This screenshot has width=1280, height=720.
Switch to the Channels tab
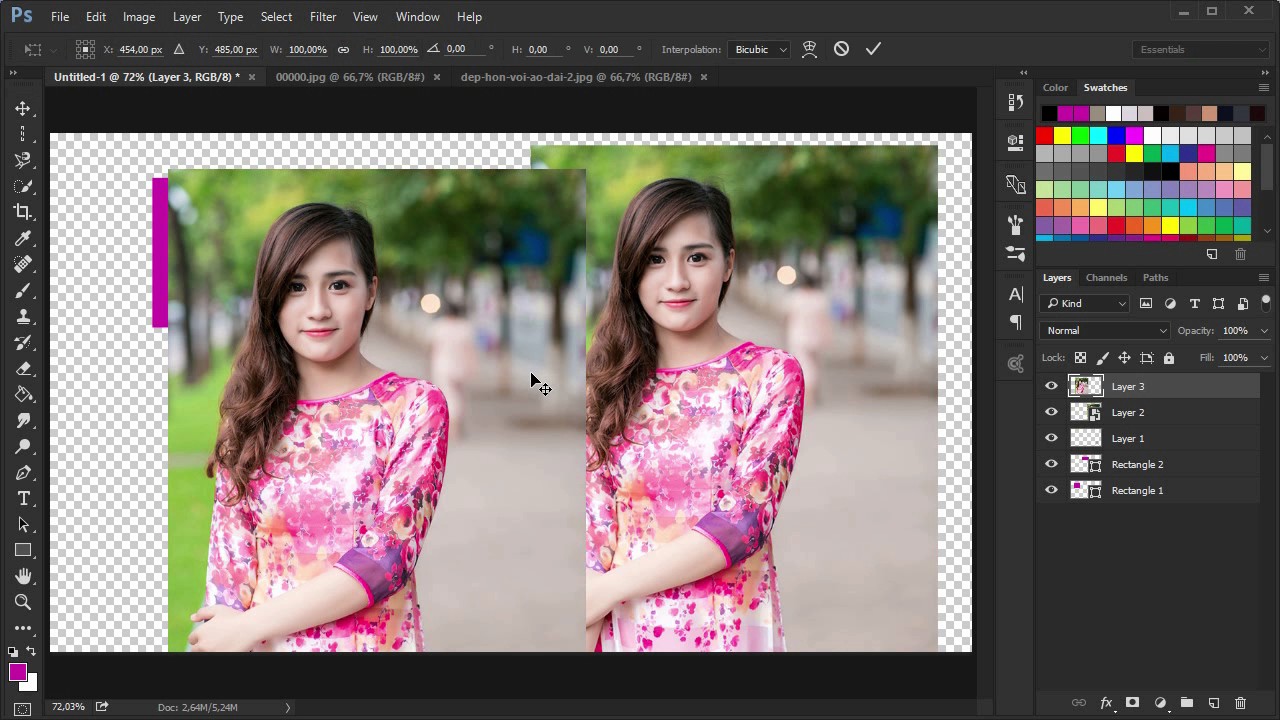pyautogui.click(x=1106, y=278)
